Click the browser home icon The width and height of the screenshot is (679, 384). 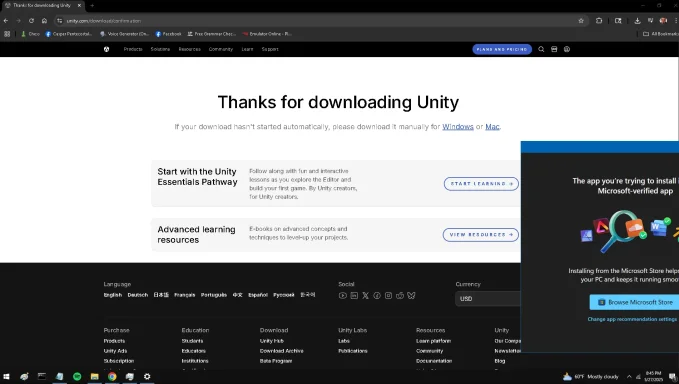[x=44, y=21]
